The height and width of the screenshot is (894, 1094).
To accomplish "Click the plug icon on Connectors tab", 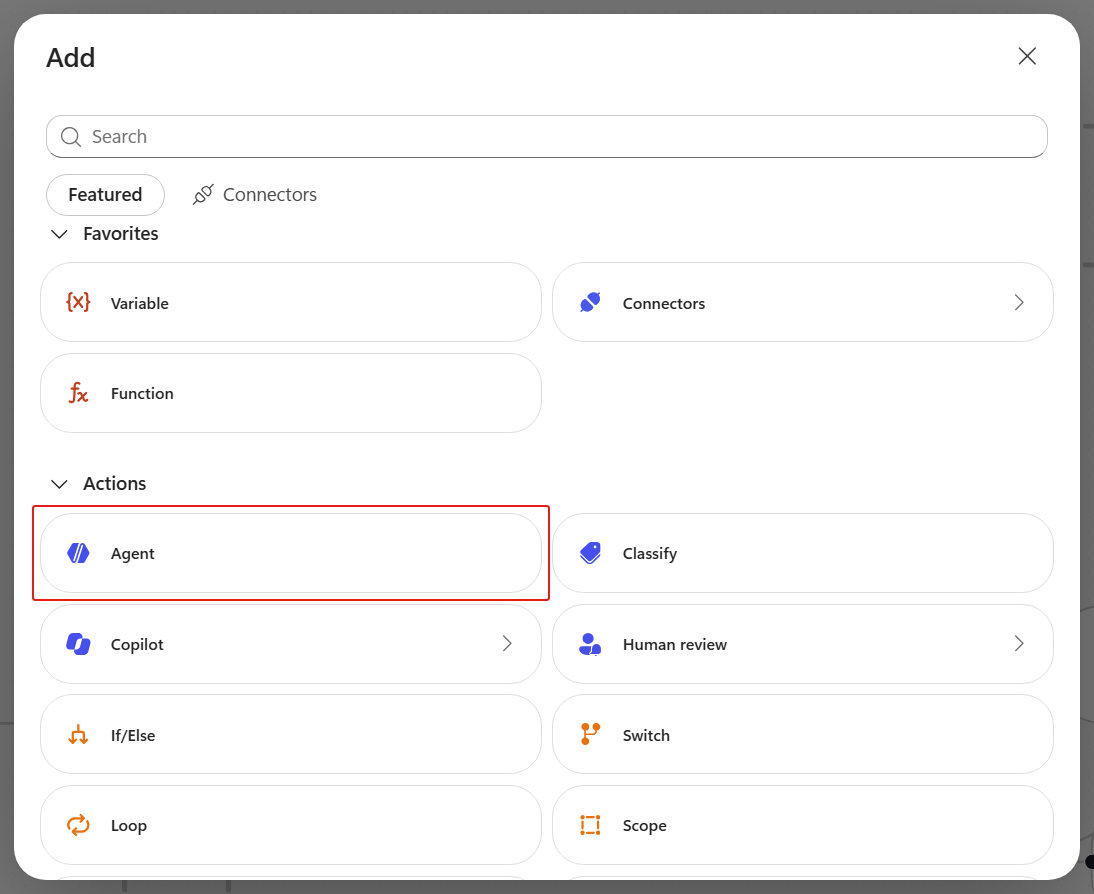I will 203,195.
